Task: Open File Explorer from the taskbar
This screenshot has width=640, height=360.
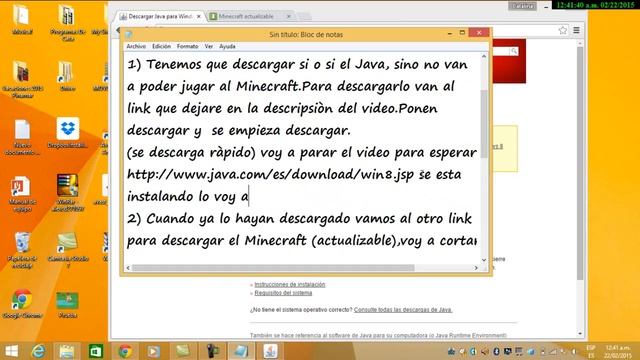Action: click(x=67, y=351)
